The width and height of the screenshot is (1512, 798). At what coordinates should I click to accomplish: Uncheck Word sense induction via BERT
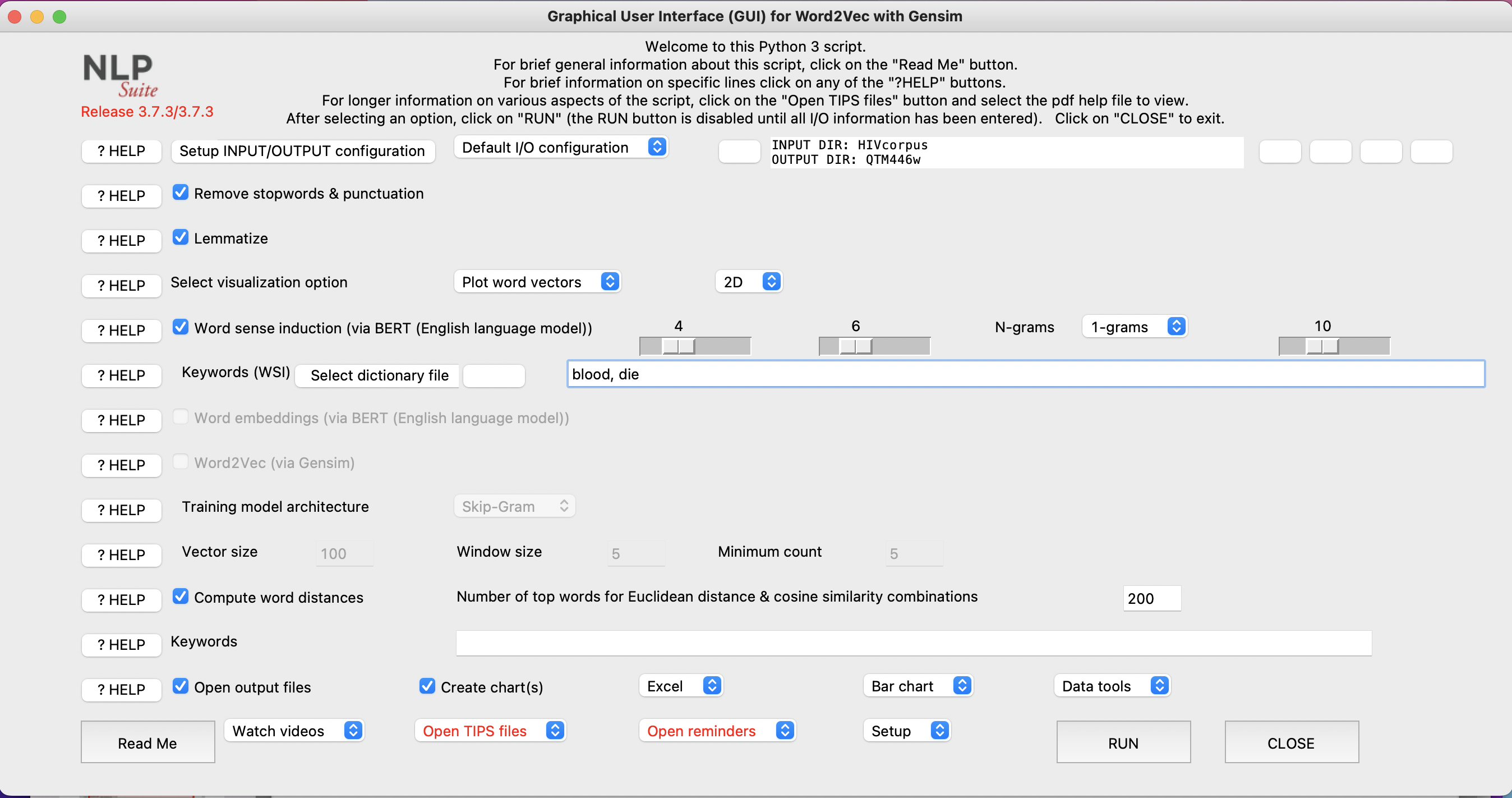[x=180, y=327]
